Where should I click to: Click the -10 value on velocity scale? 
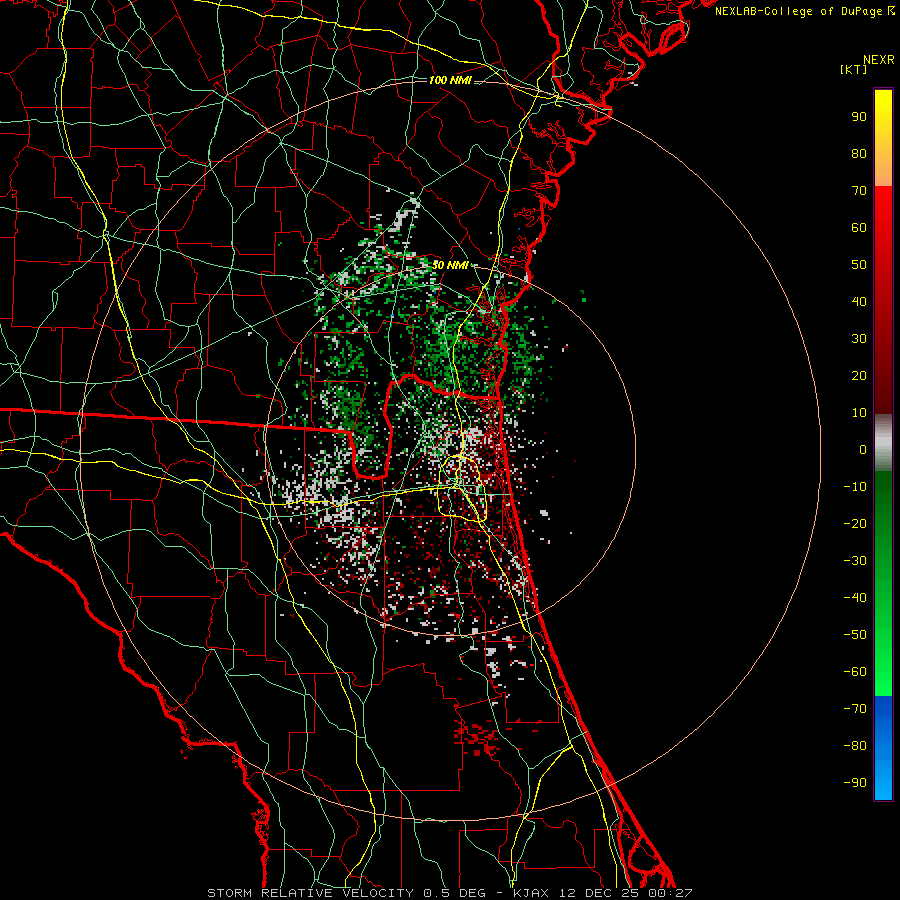point(855,487)
